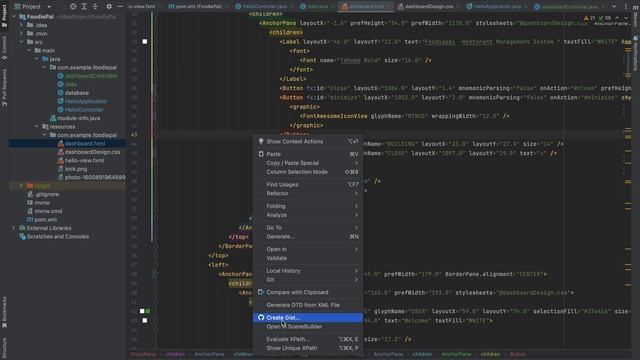The image size is (640, 360).
Task: Choose Evaluate XPath... menu item
Action: coord(308,339)
